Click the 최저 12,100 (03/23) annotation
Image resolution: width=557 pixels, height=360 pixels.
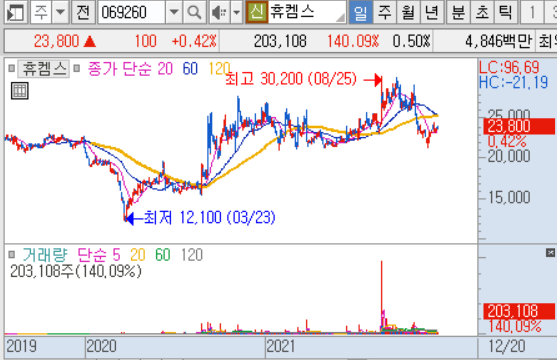click(x=210, y=217)
